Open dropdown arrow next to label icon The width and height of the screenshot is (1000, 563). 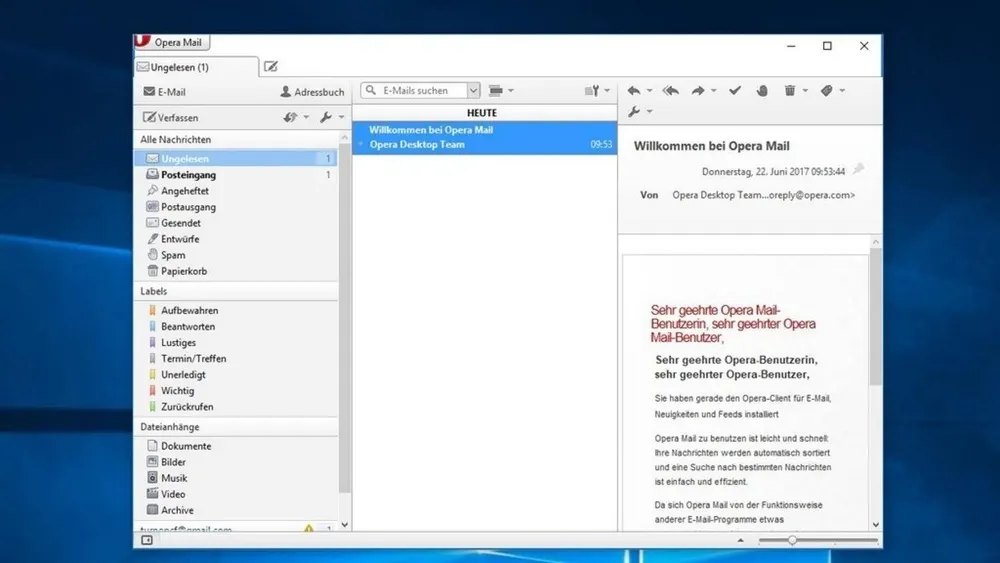pos(842,91)
